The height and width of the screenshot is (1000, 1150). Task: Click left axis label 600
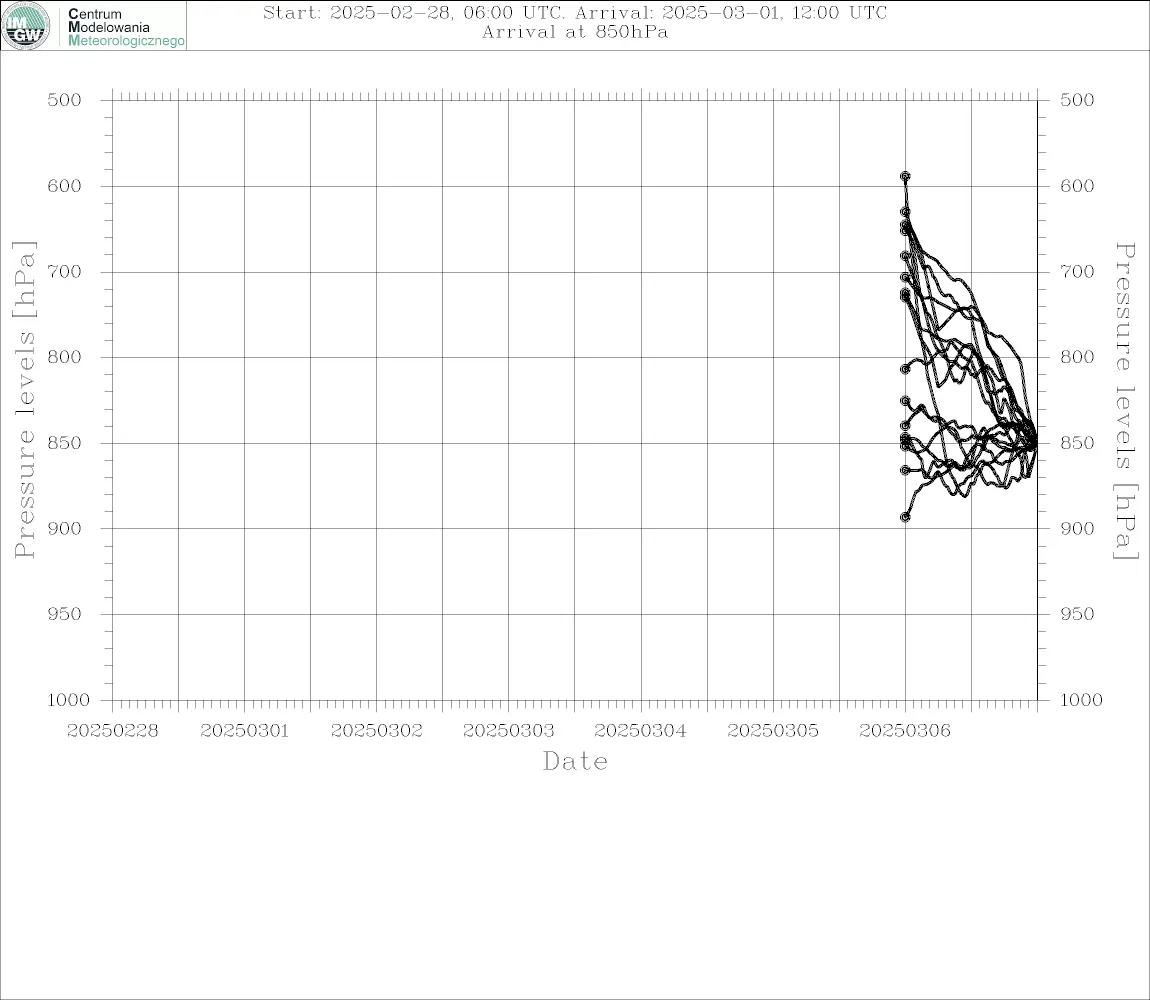coord(65,186)
